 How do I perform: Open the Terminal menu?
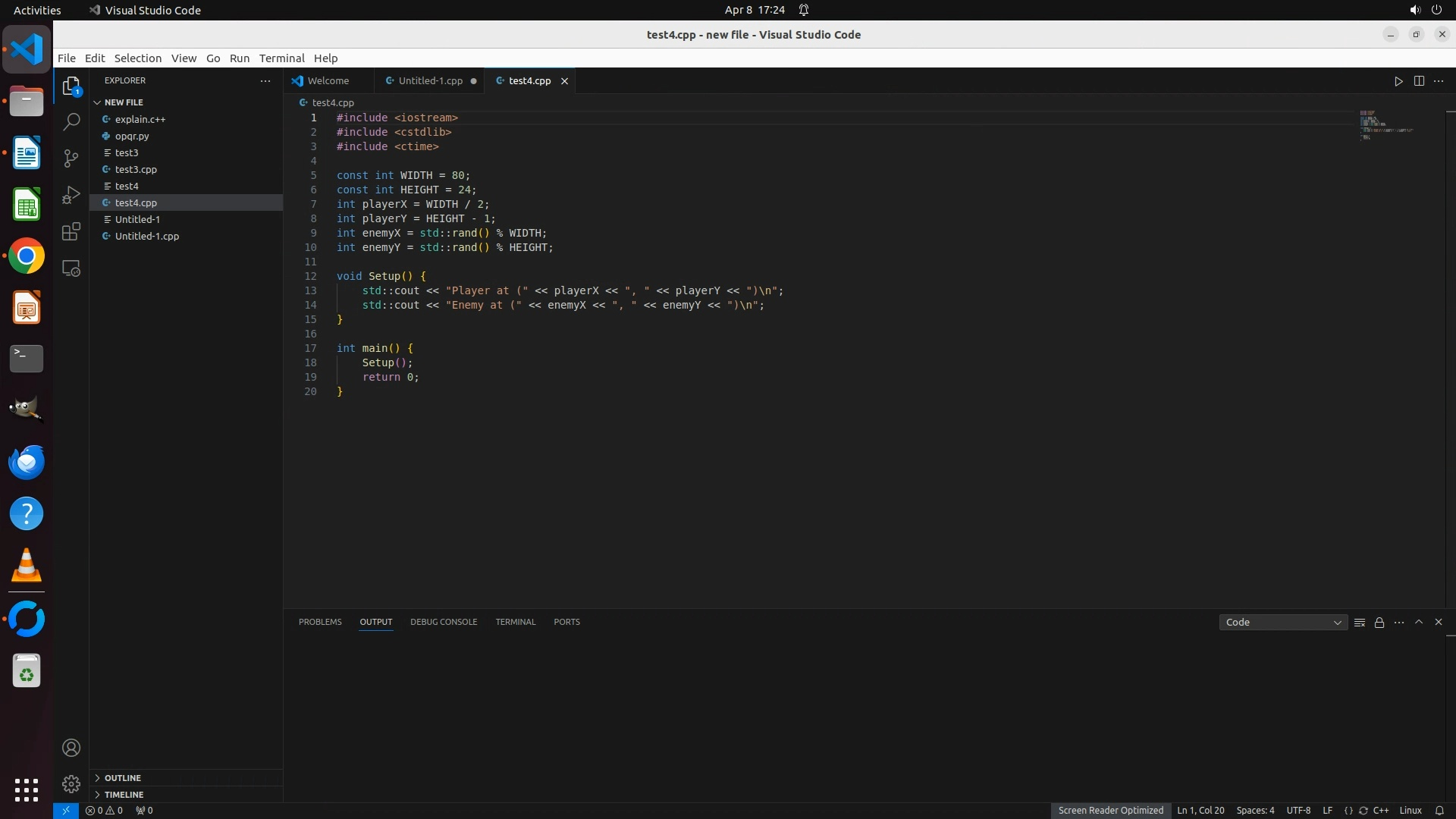tap(281, 58)
